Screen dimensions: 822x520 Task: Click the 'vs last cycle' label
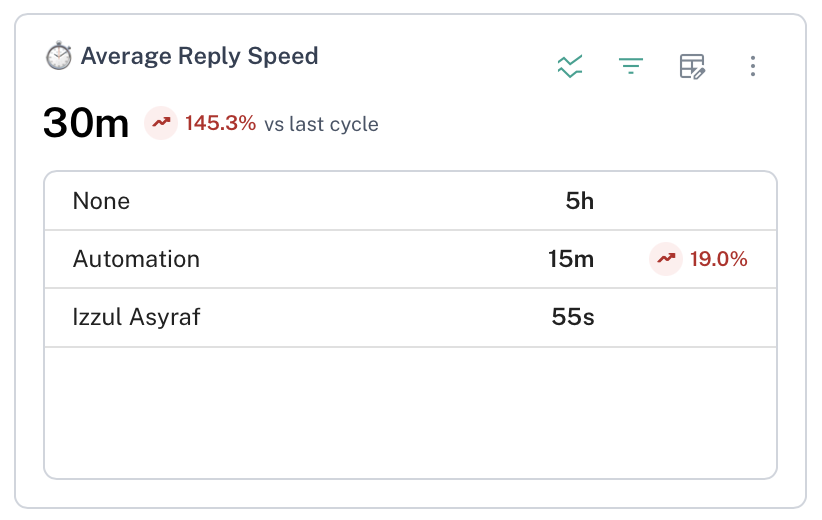(x=321, y=125)
